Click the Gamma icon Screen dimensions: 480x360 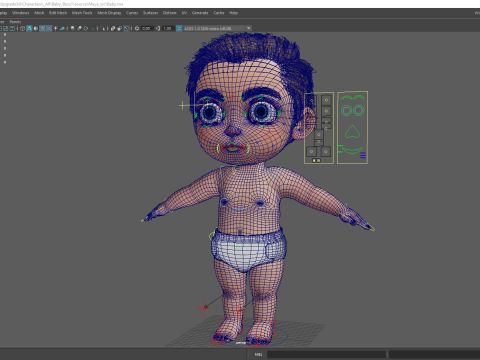(x=158, y=28)
